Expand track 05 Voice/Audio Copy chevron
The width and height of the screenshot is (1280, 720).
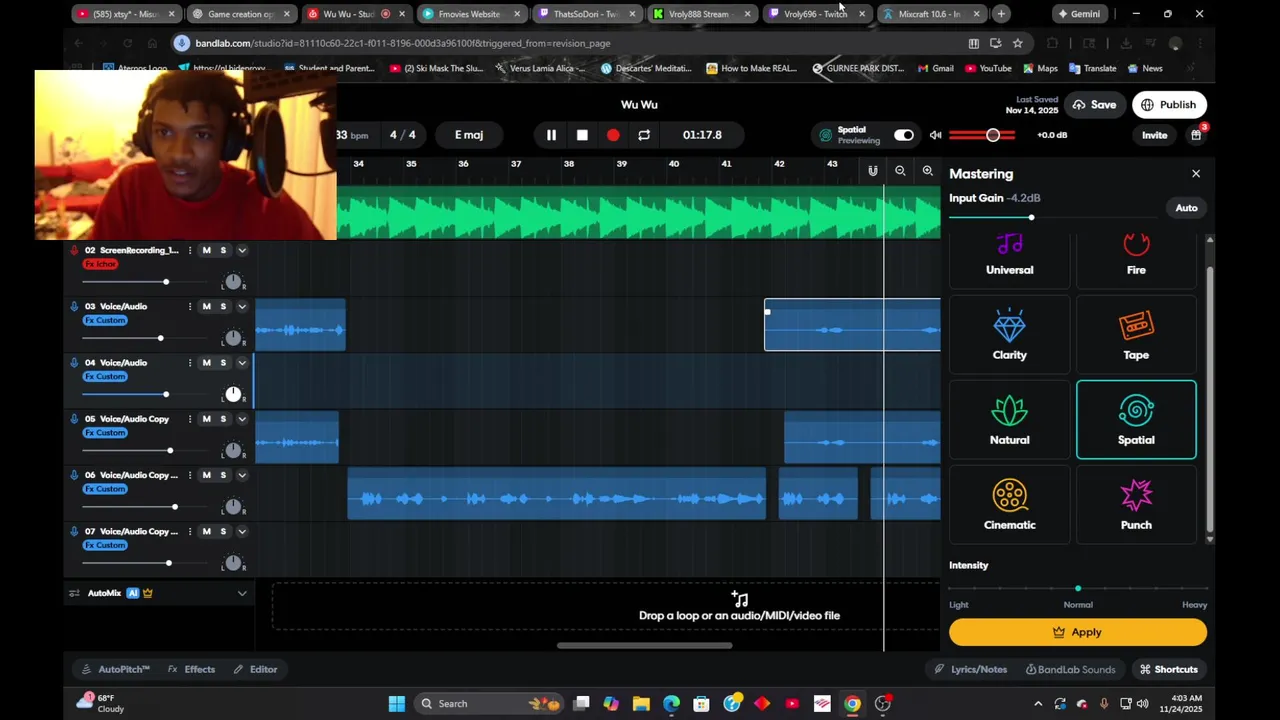click(x=242, y=418)
